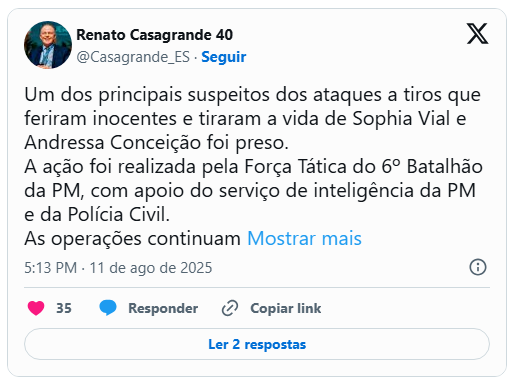The width and height of the screenshot is (512, 388).
Task: Click the date 11 de ago de 2025
Action: 151,268
